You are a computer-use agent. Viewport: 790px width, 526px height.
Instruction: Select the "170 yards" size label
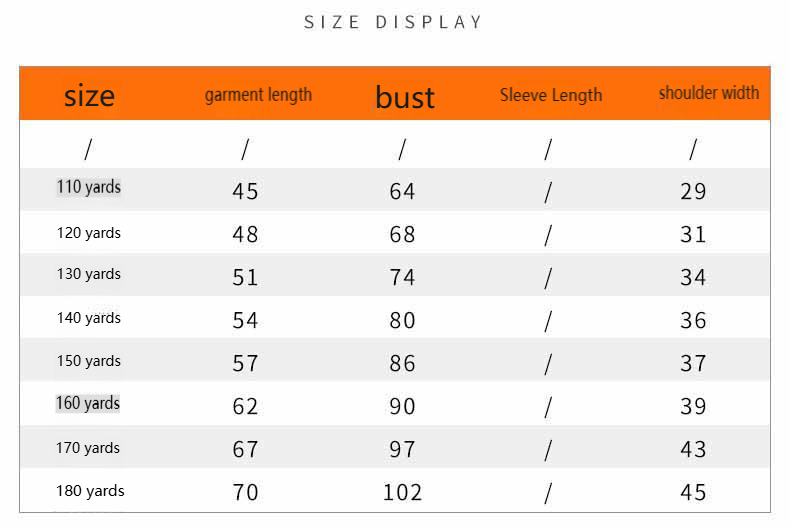pyautogui.click(x=89, y=448)
